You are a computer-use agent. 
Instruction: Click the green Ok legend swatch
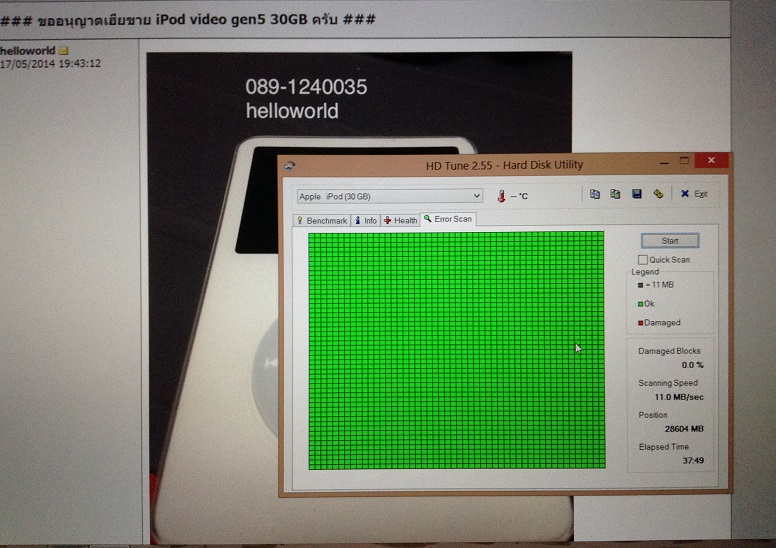pyautogui.click(x=640, y=304)
